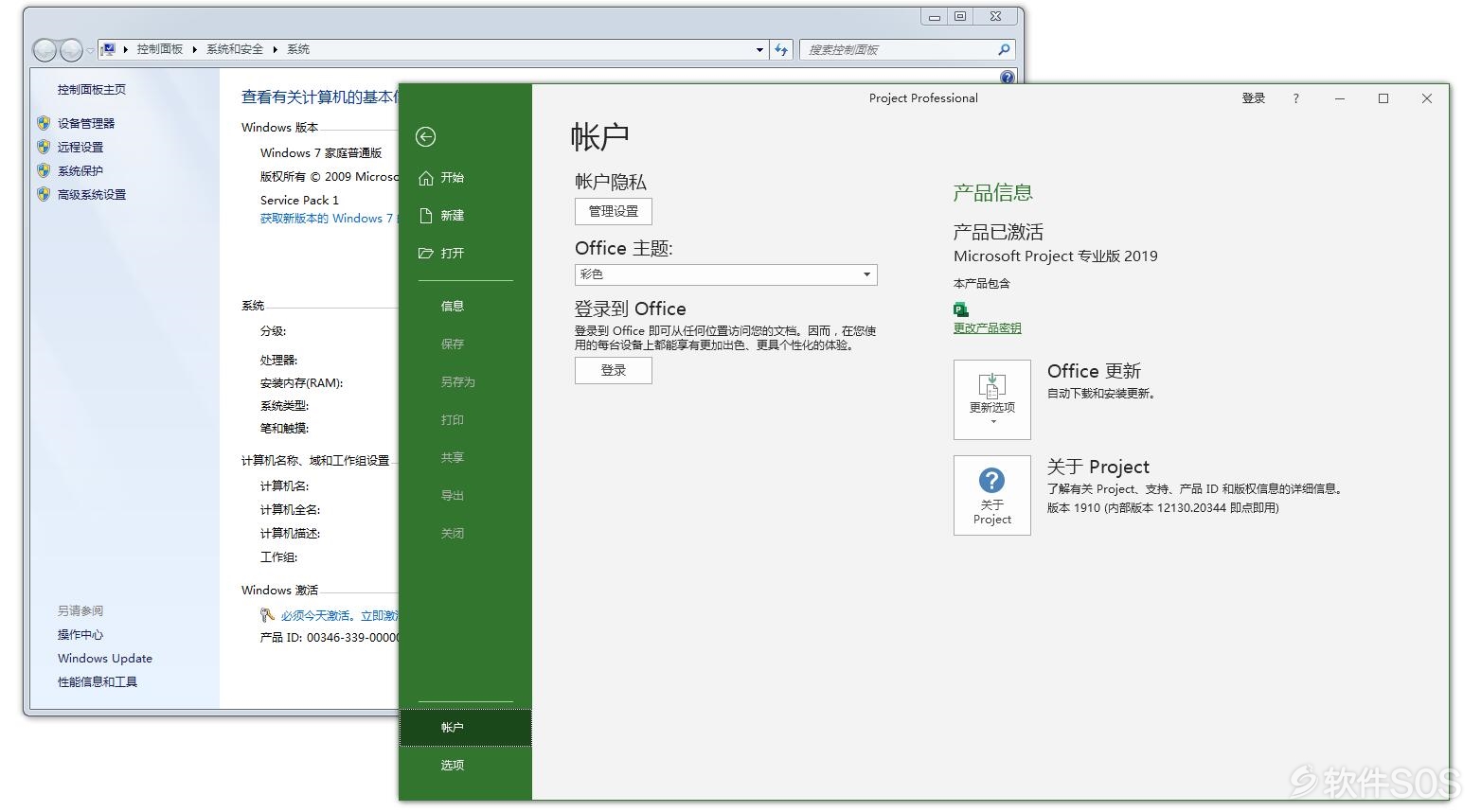Click the 必须今天激活 activation link
Viewport: 1481px width, 812px height.
click(x=339, y=616)
